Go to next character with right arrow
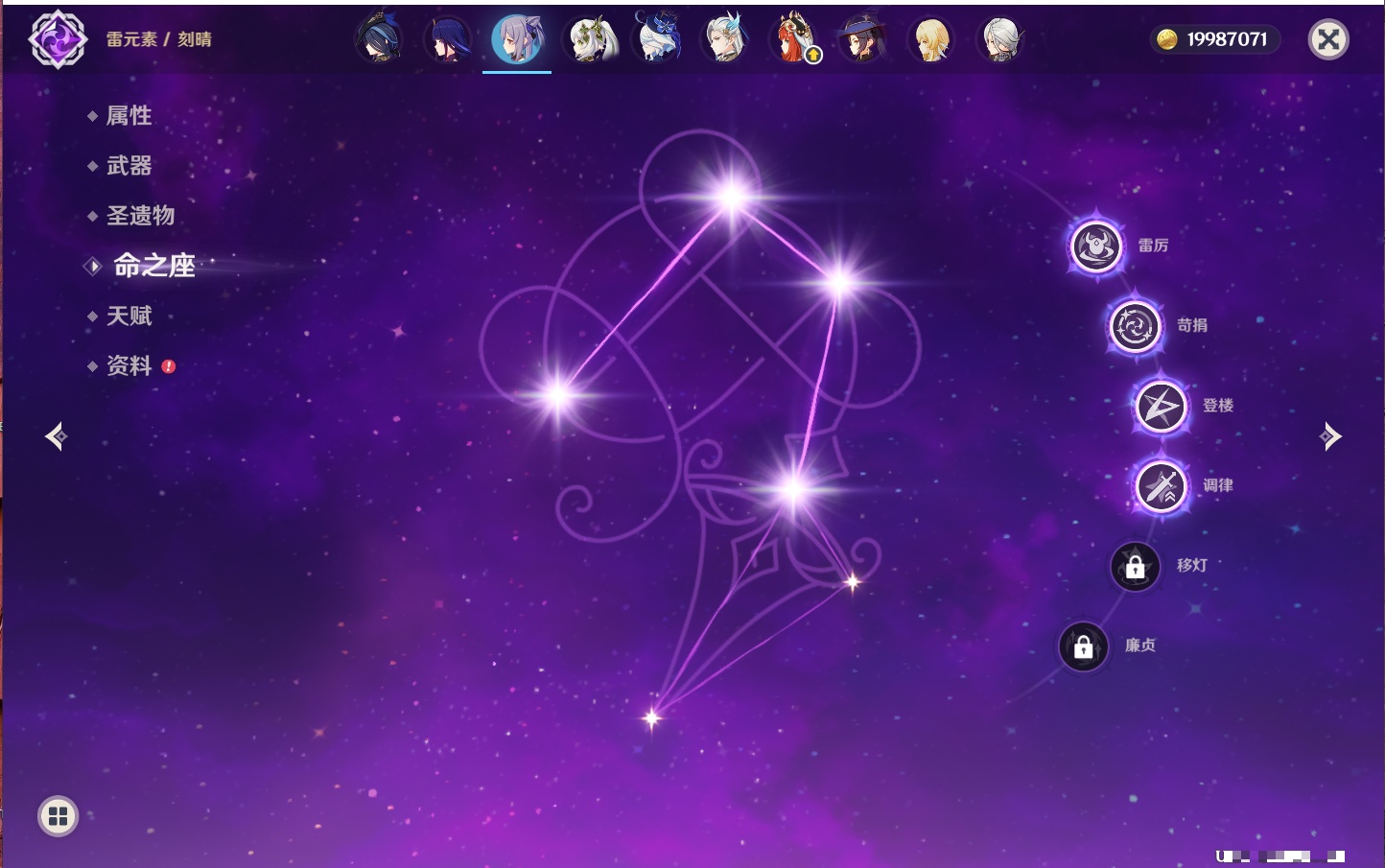 coord(1330,436)
